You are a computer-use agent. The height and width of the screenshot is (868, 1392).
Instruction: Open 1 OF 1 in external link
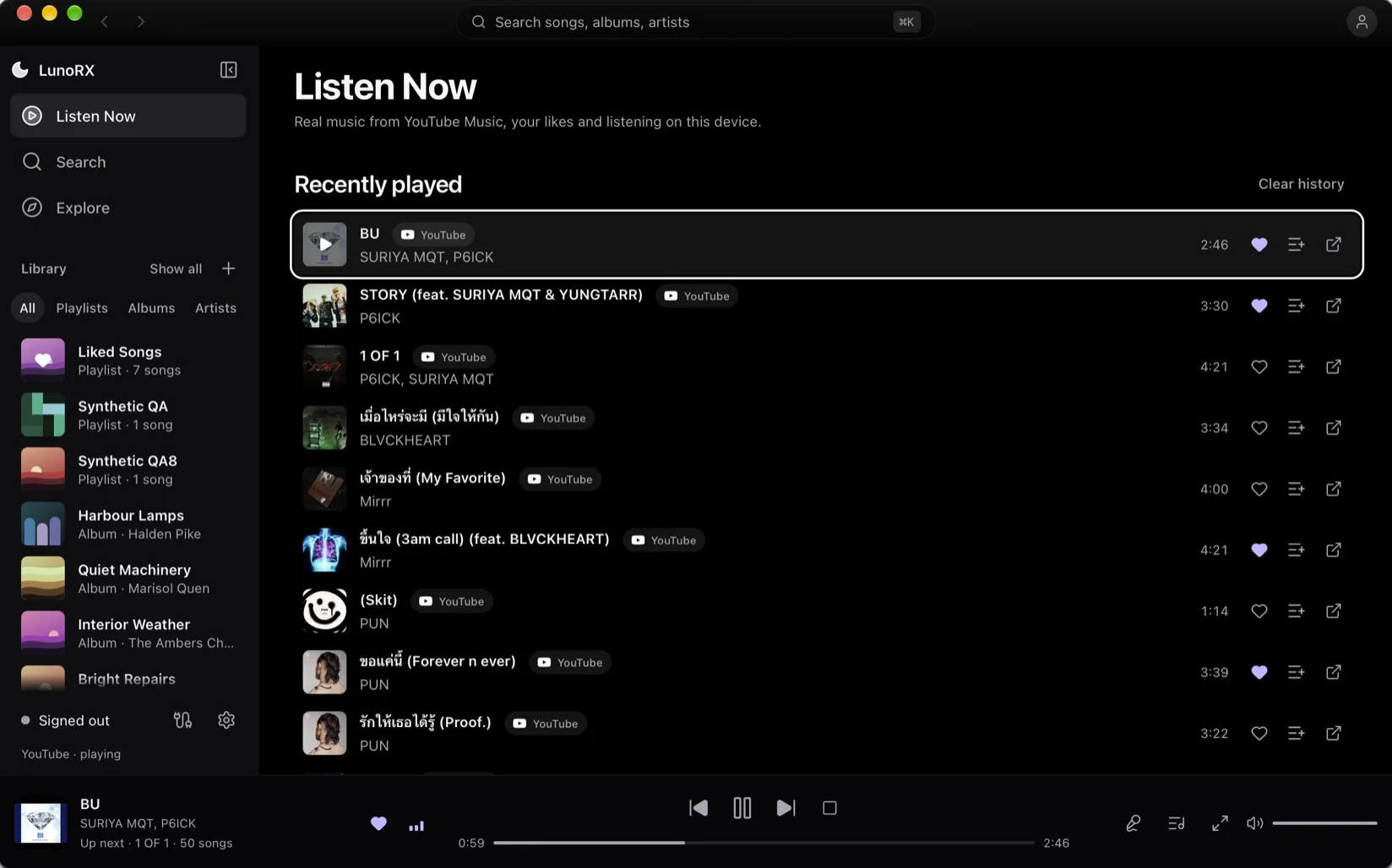[1333, 366]
